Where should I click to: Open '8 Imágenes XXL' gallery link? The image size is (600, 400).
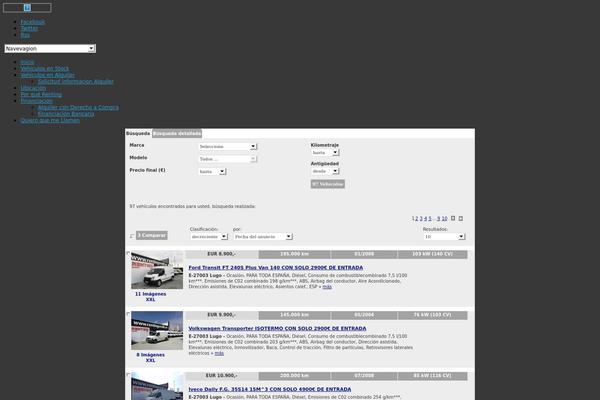coord(150,358)
